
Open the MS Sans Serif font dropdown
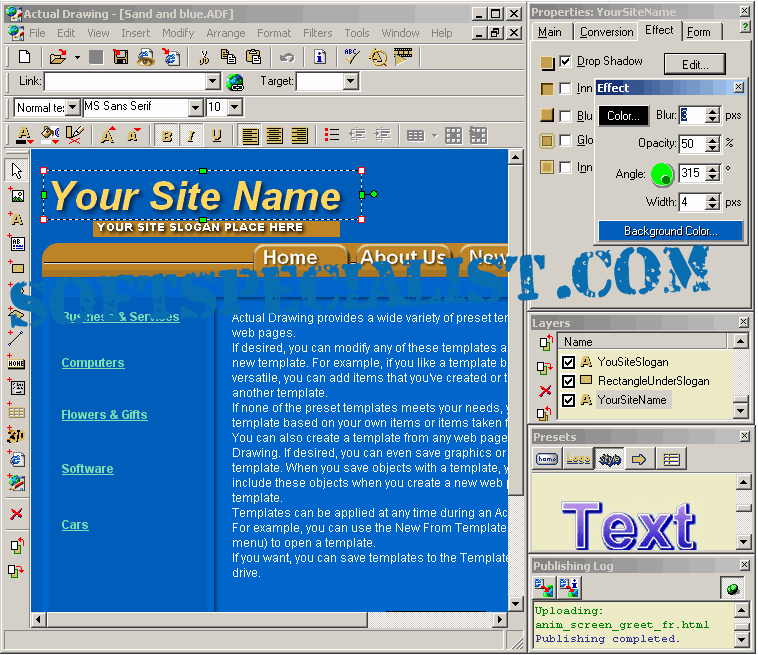(196, 107)
